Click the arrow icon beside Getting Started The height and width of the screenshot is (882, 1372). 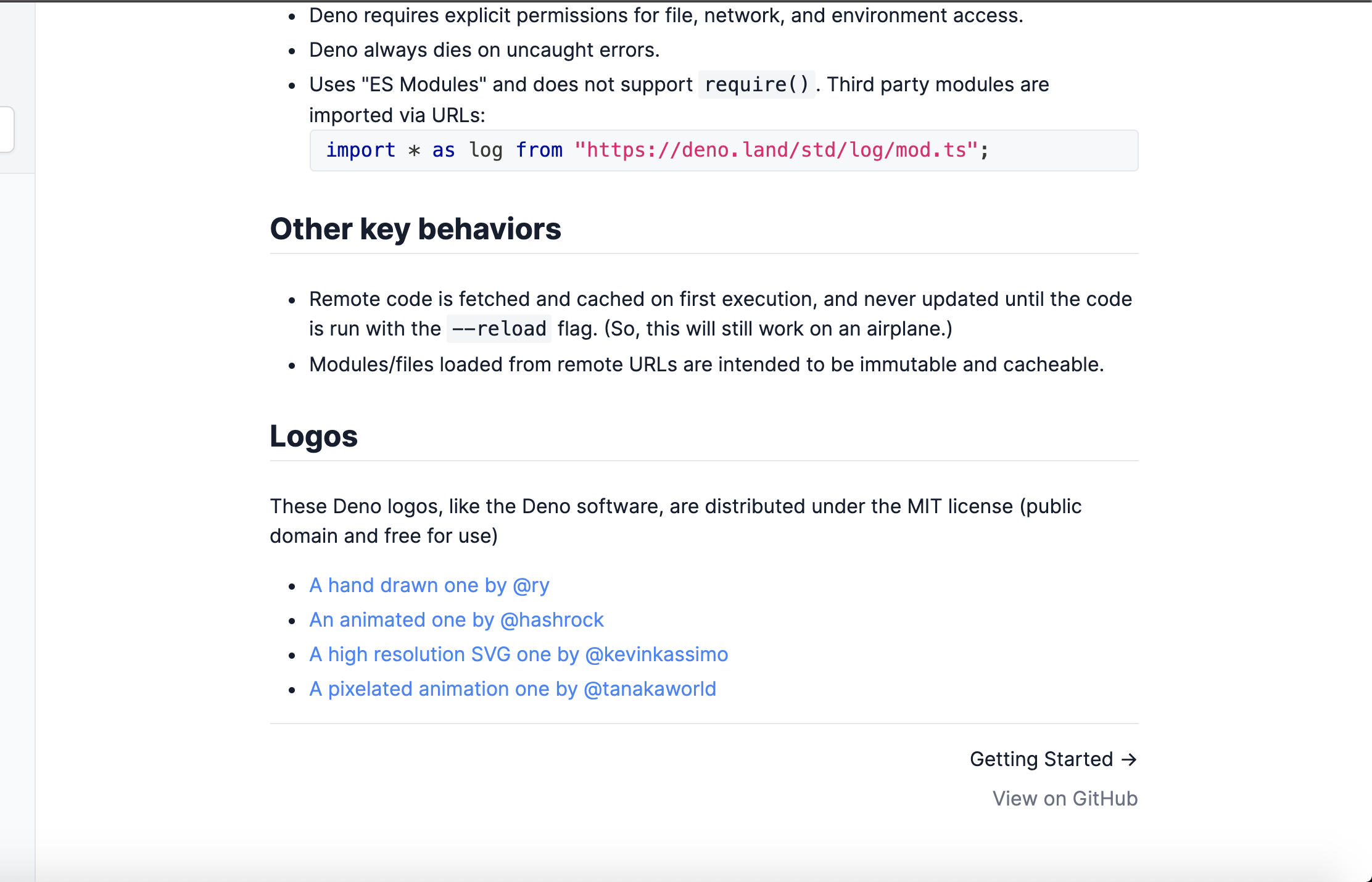click(1130, 759)
